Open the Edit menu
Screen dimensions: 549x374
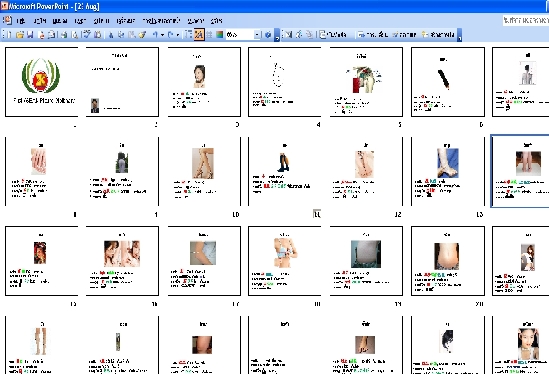click(x=40, y=21)
